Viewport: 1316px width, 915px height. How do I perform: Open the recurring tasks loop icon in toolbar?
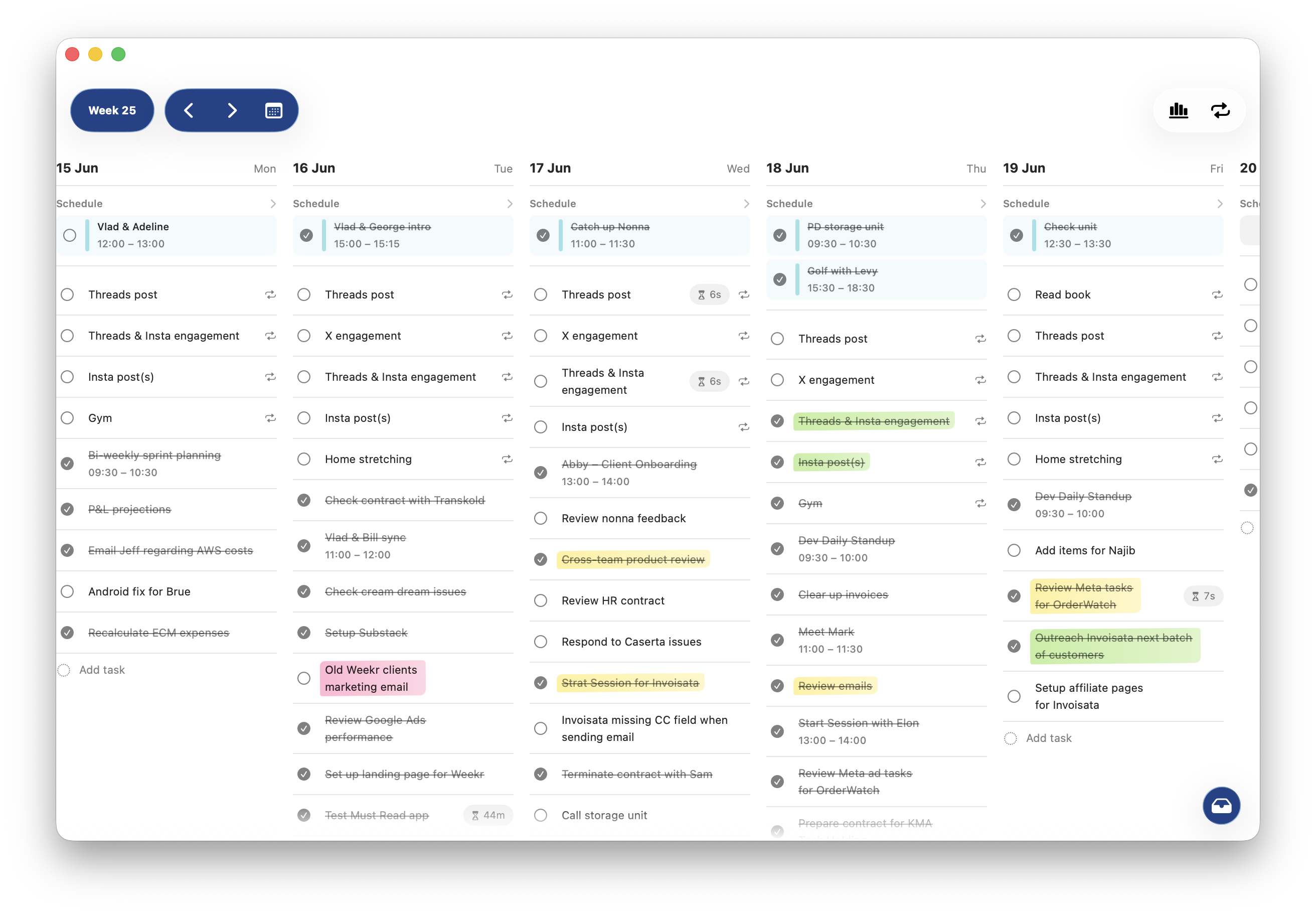coord(1220,110)
